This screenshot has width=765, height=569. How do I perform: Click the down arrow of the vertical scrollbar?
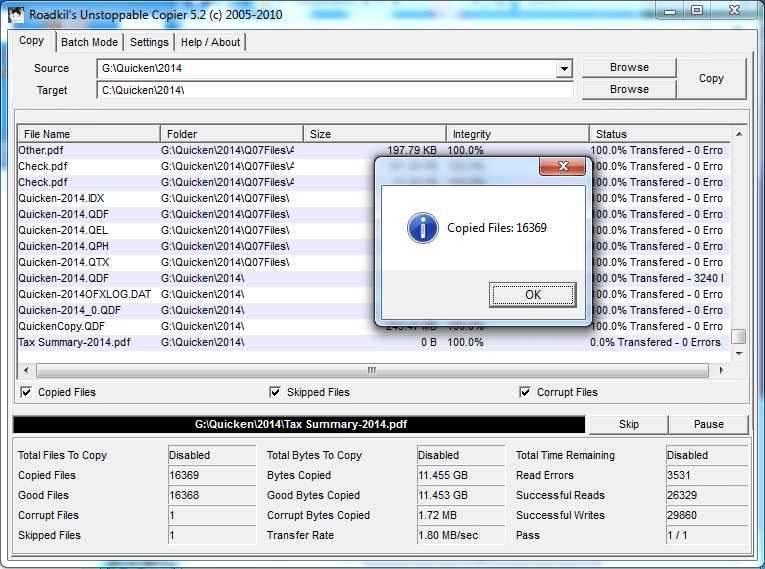[739, 354]
